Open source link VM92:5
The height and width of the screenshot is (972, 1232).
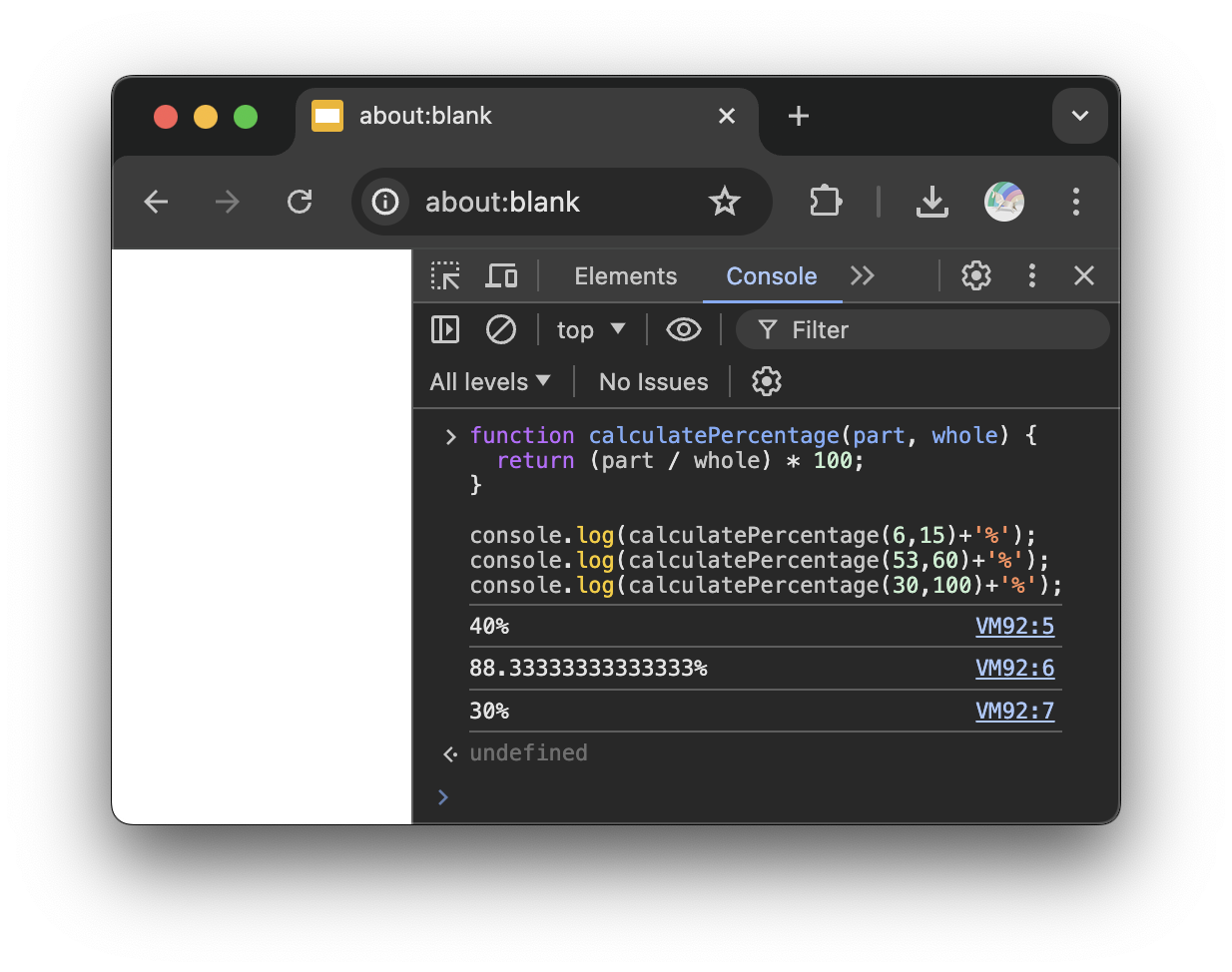point(1014,626)
